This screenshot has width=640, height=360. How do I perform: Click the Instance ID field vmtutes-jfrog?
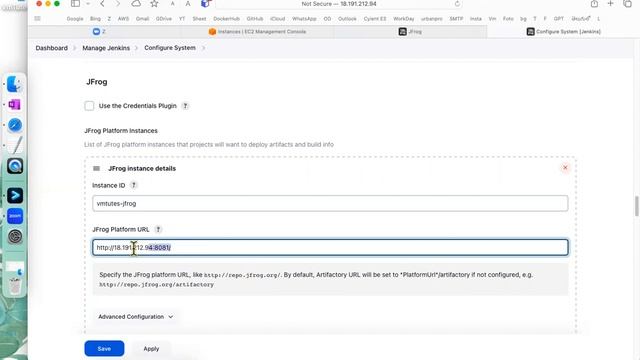(330, 203)
